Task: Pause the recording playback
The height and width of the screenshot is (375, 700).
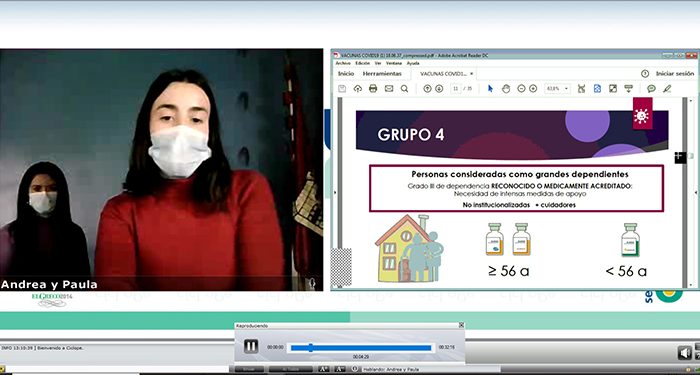Action: (251, 346)
